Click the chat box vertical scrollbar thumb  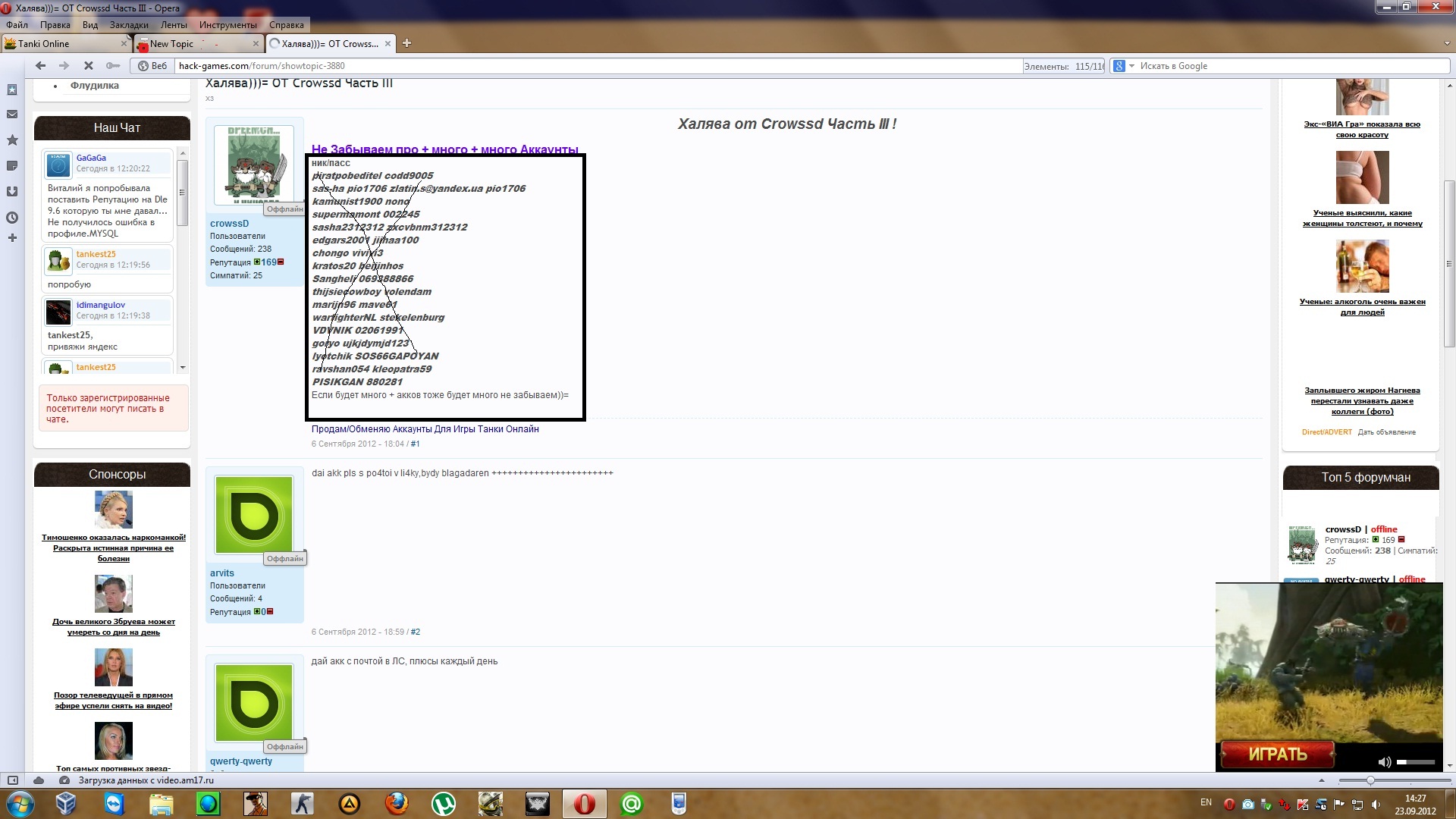pos(183,193)
